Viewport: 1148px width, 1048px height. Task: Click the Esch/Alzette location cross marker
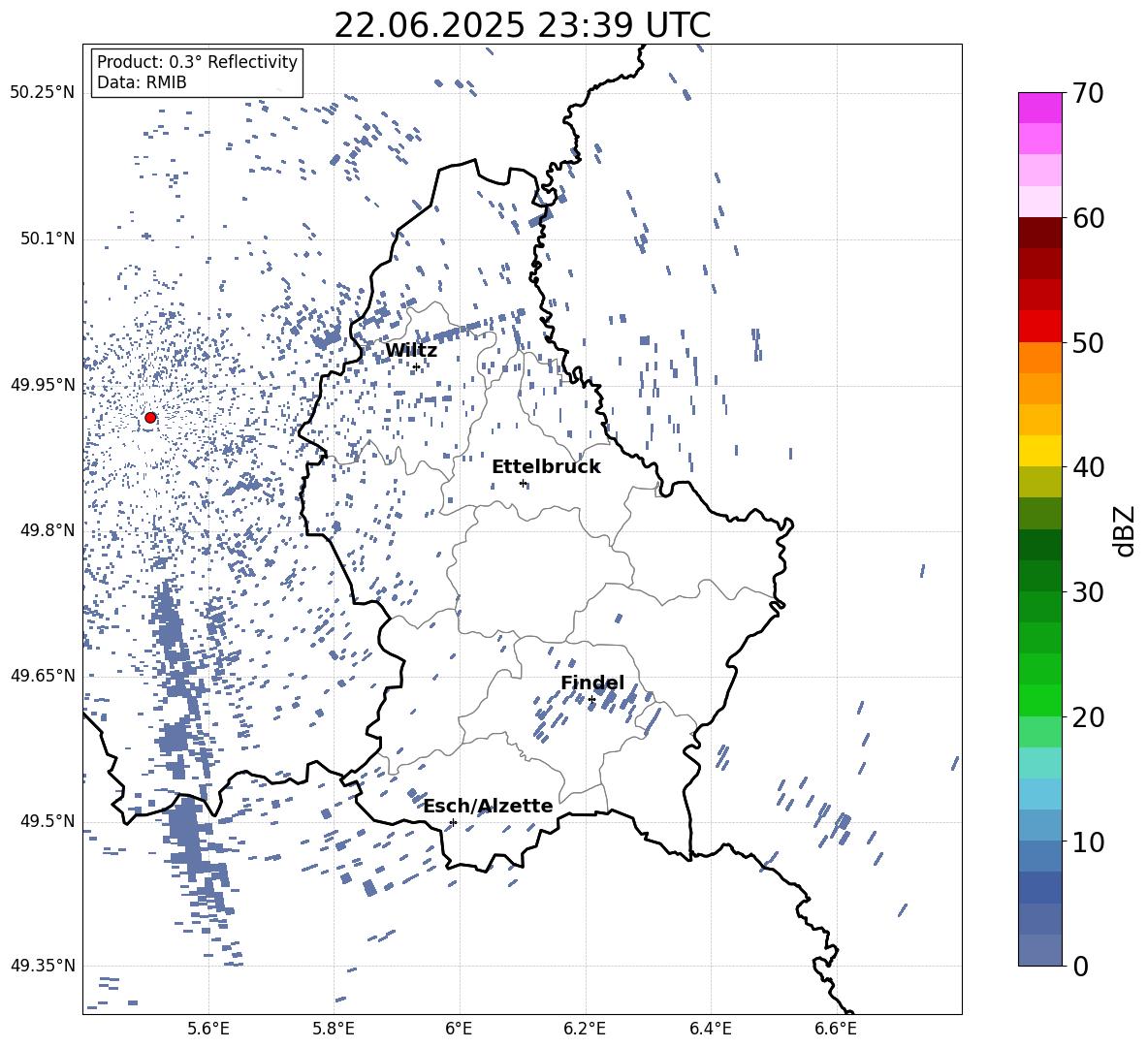[x=453, y=822]
